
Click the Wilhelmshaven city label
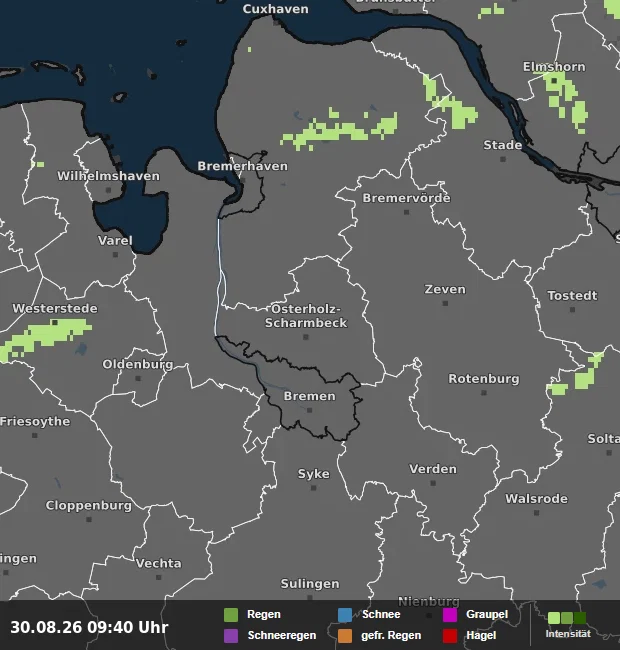pyautogui.click(x=109, y=176)
